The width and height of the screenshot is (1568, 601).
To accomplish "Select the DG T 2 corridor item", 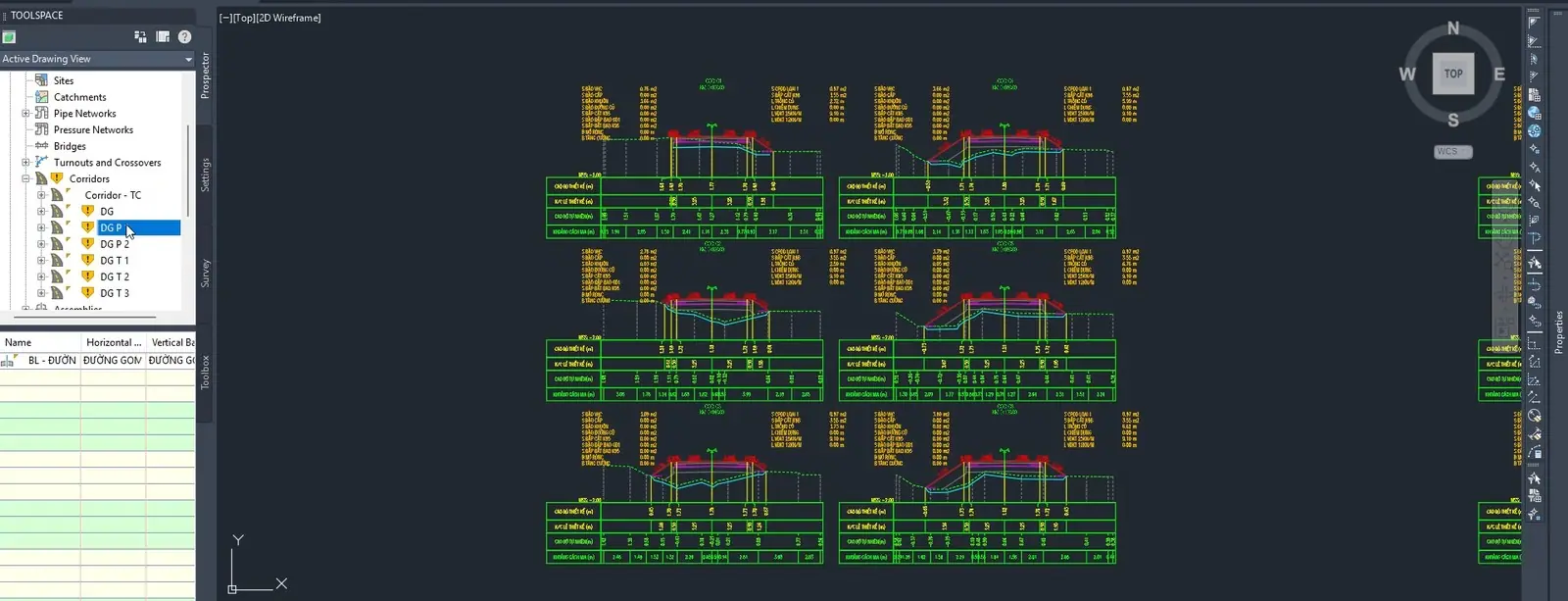I will (115, 276).
